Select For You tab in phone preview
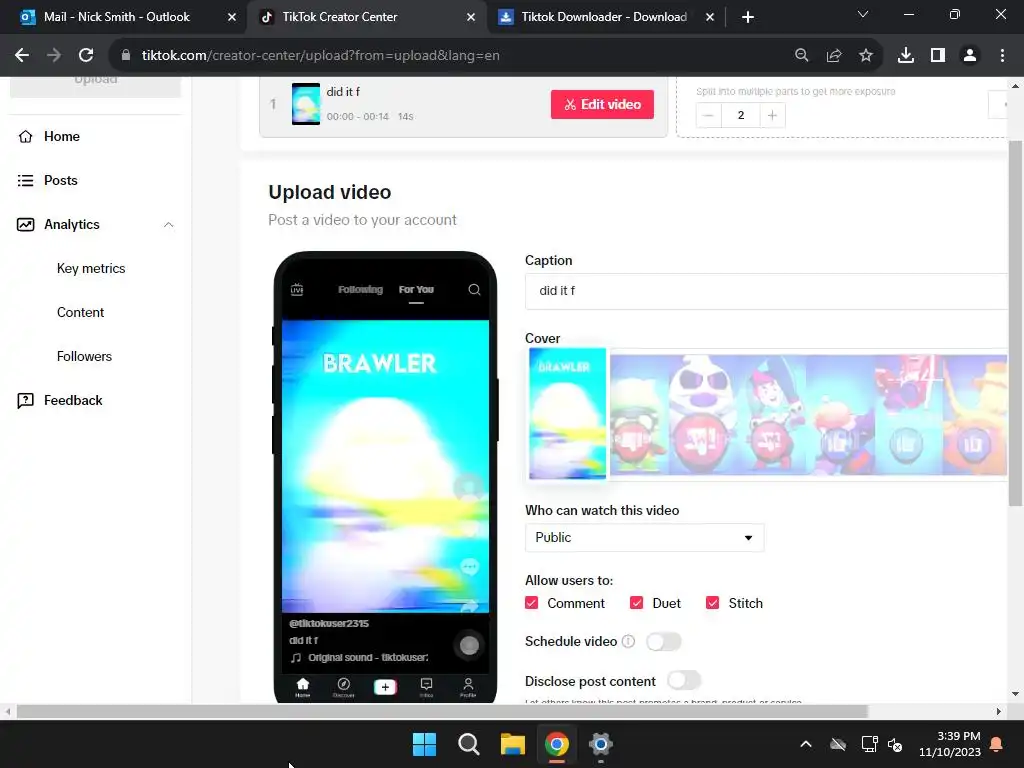Viewport: 1024px width, 768px height. click(x=416, y=289)
